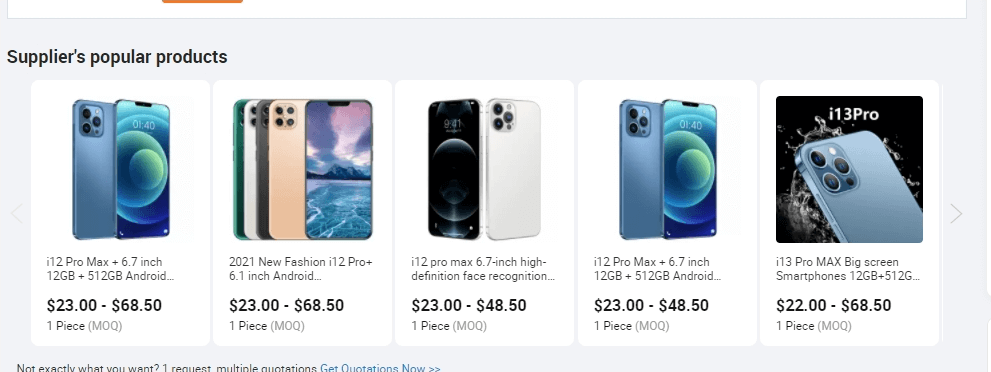Open 2021 New Fashion i12 Pro+ title

tap(301, 269)
